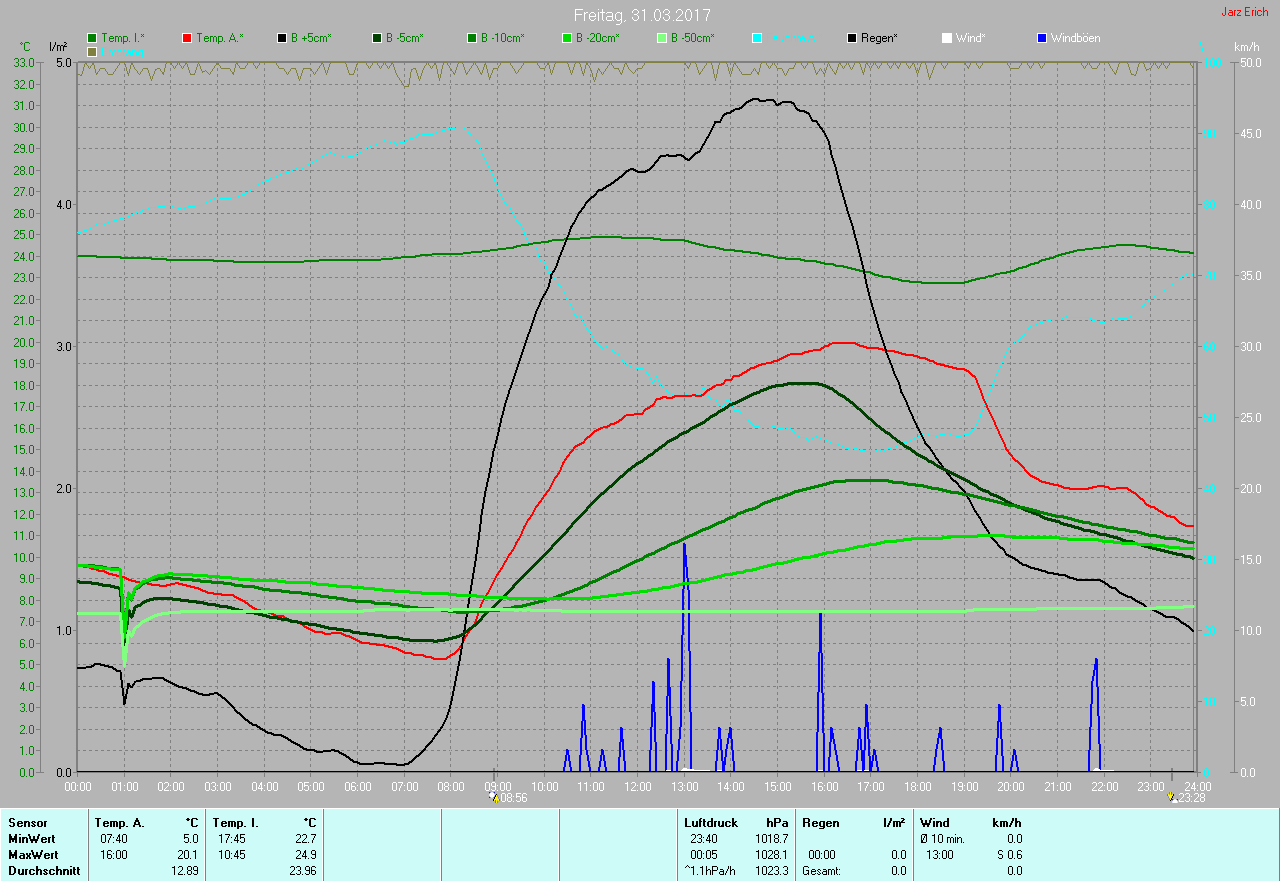Click the blue Windböen legend swatch
The width and height of the screenshot is (1280, 881).
tap(1042, 38)
